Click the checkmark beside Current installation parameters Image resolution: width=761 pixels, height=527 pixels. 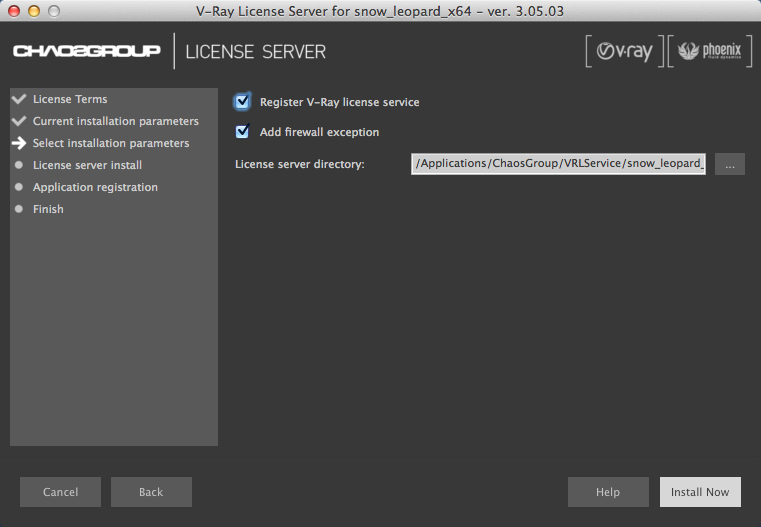click(18, 121)
